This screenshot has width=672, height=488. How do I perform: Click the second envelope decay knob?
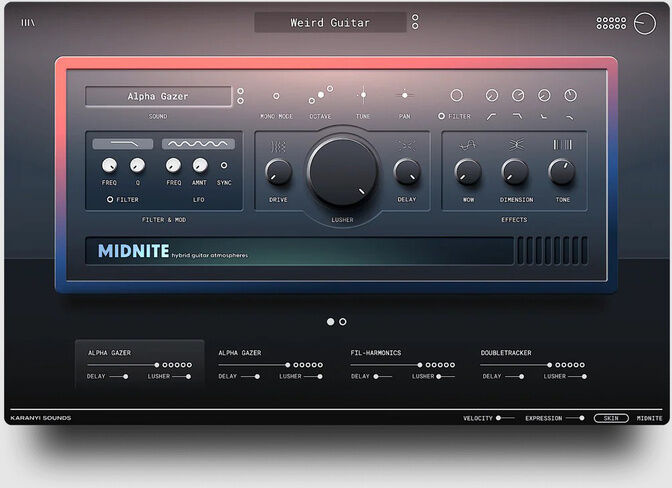point(518,95)
